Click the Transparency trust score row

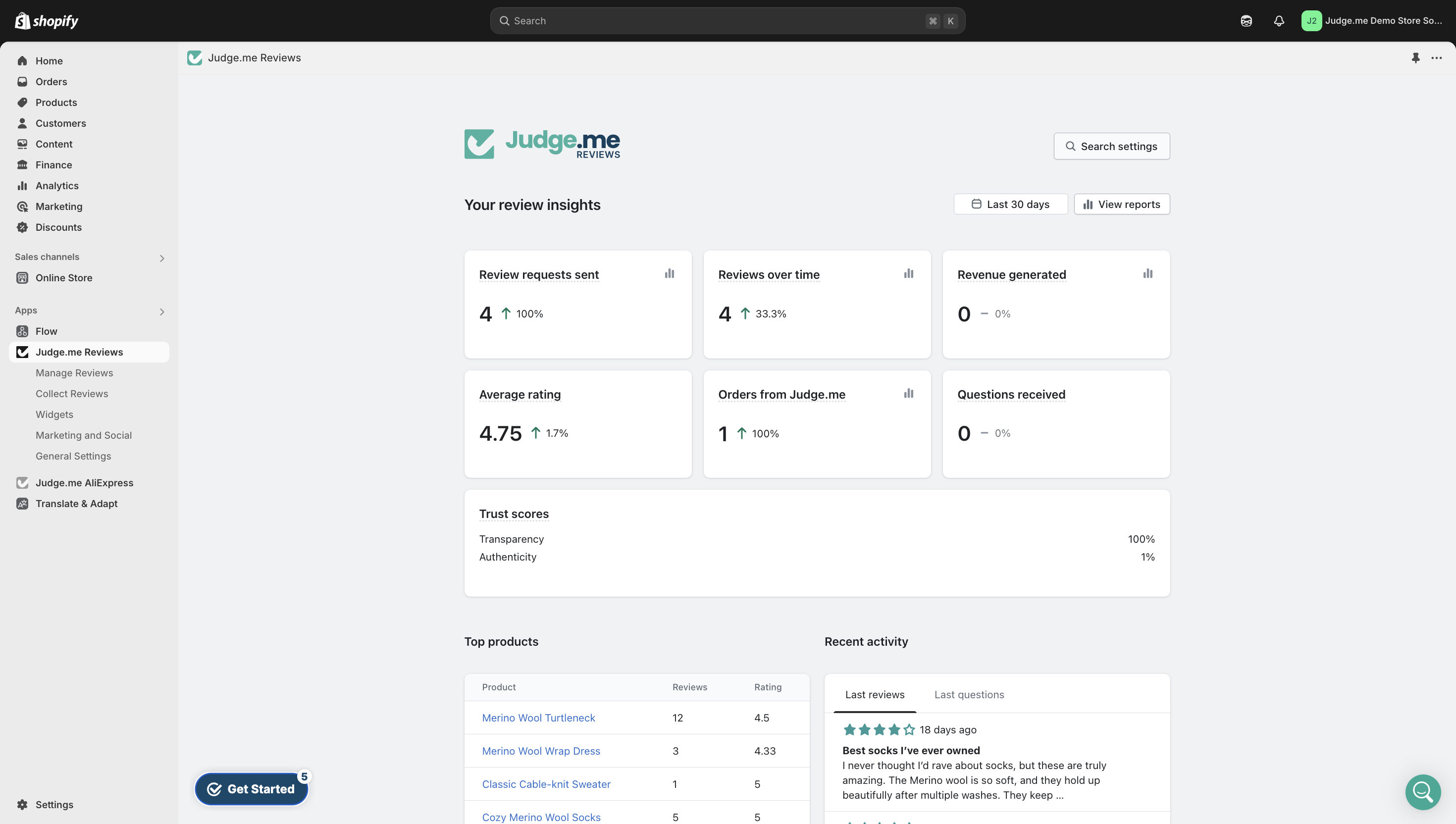pos(817,539)
